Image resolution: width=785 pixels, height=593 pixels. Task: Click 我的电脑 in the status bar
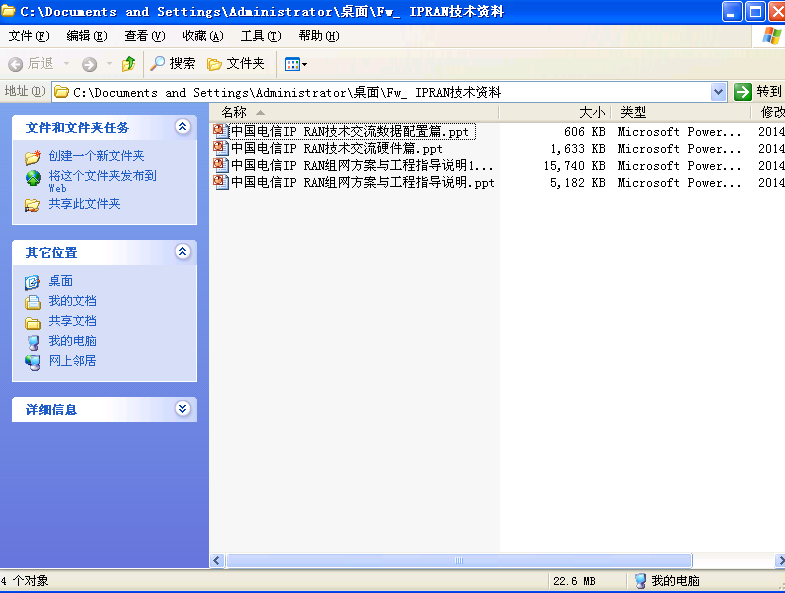point(668,581)
